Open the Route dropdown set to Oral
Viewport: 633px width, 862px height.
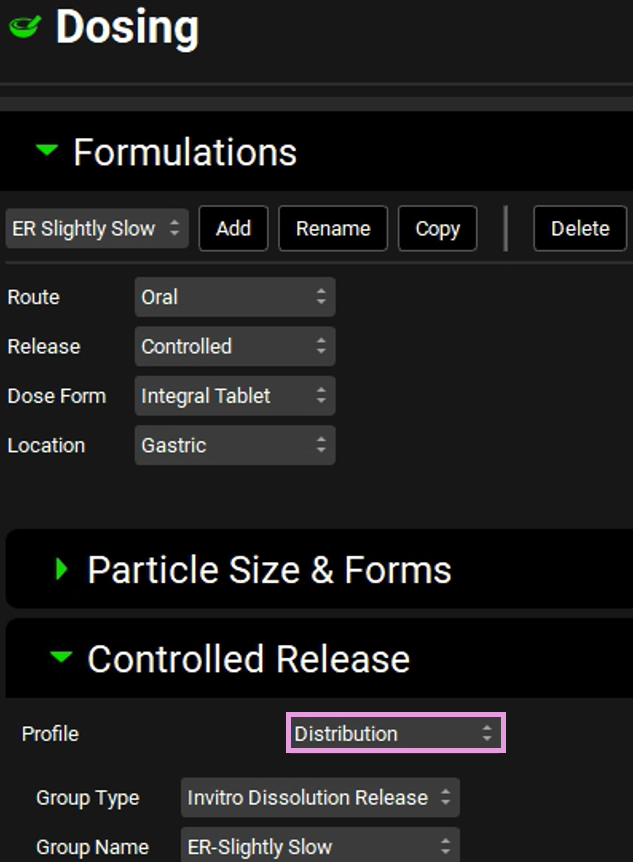tap(234, 297)
